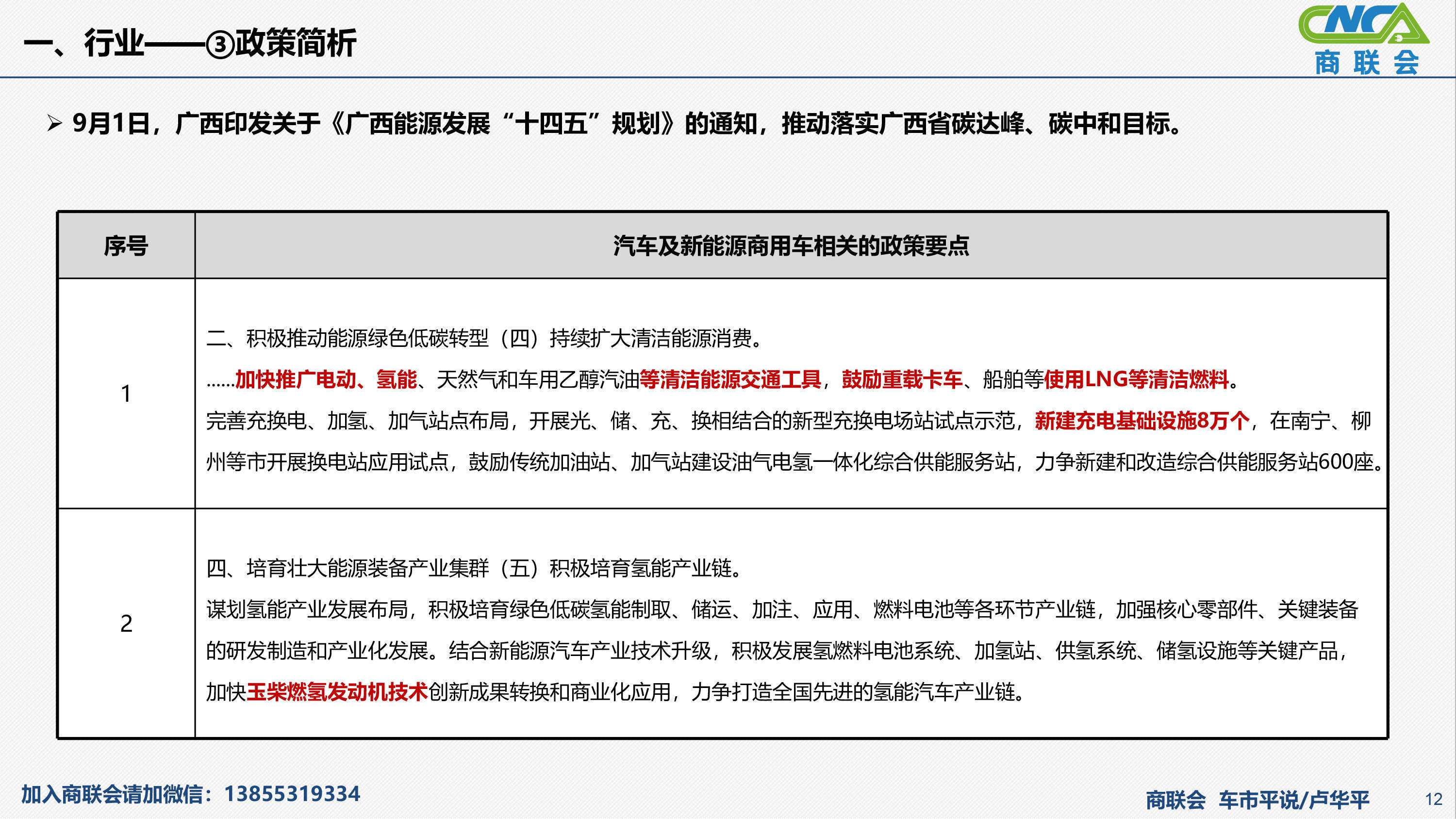This screenshot has height=819, width=1456.
Task: Click the WeChat number 13855319334
Action: pyautogui.click(x=292, y=794)
